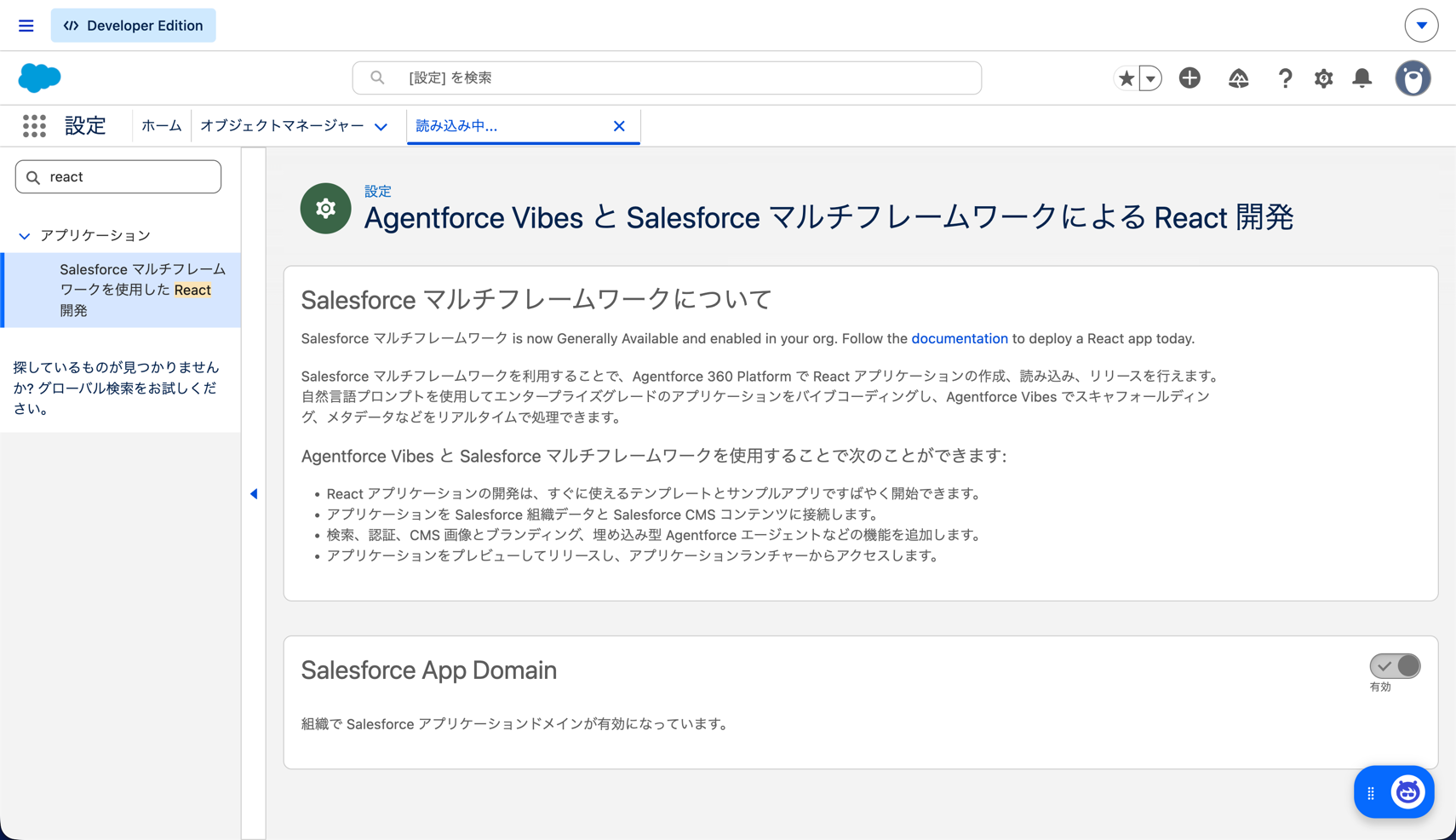1456x840 pixels.
Task: Open the favorites list dropdown arrow
Action: [1150, 78]
